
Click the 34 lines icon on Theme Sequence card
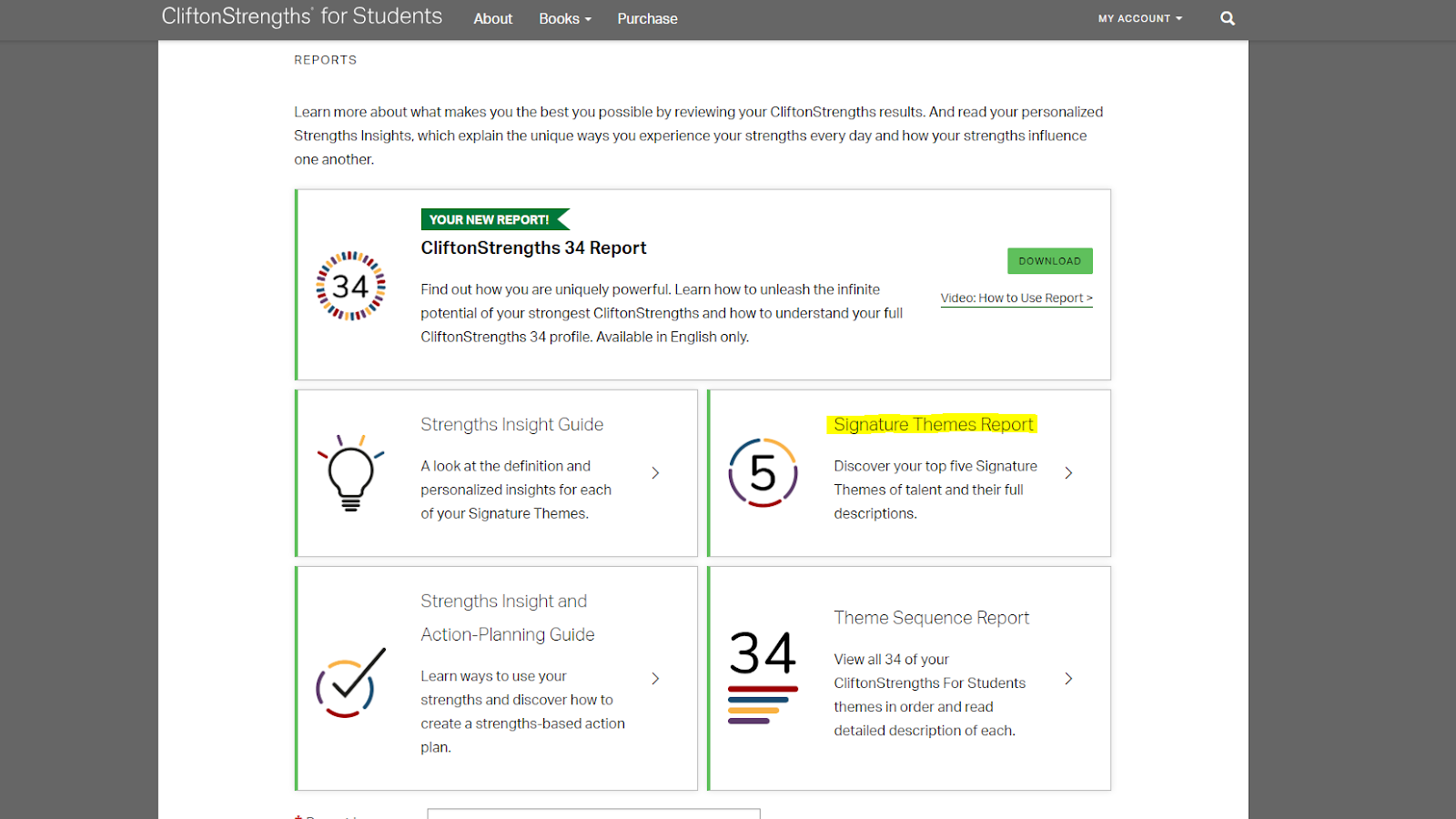pyautogui.click(x=763, y=678)
